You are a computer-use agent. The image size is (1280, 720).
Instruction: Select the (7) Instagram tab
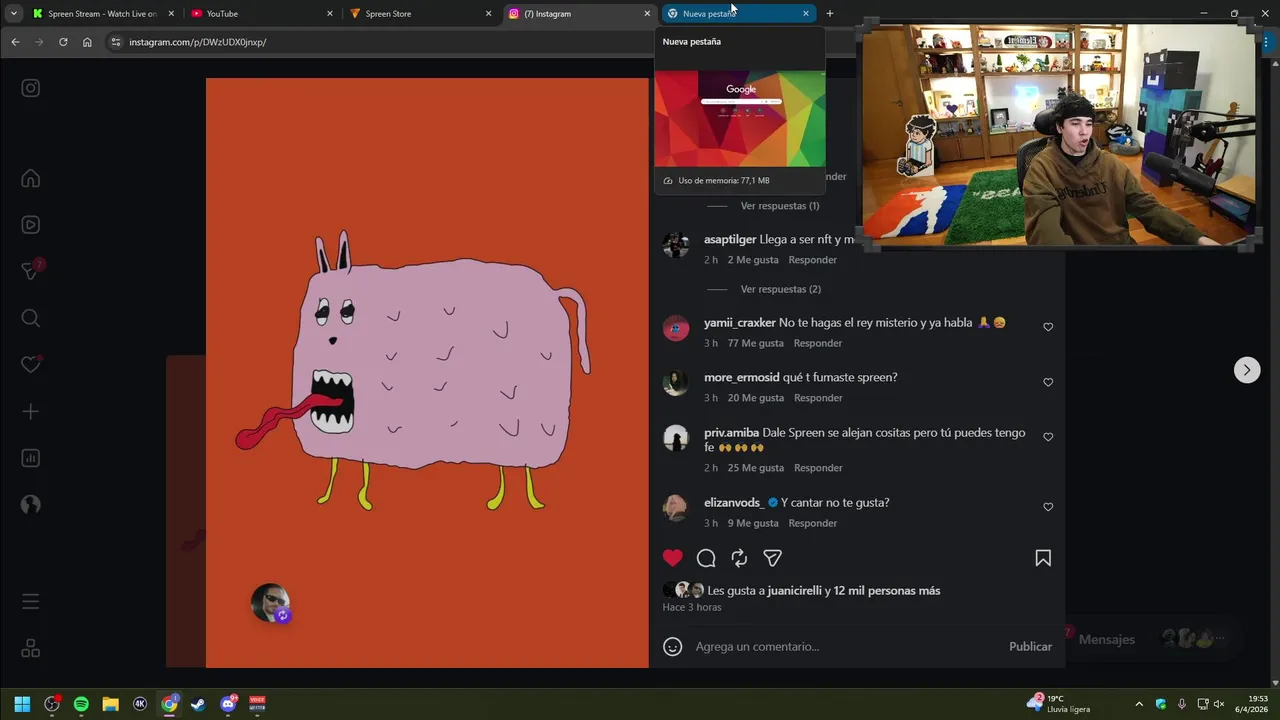coord(580,14)
